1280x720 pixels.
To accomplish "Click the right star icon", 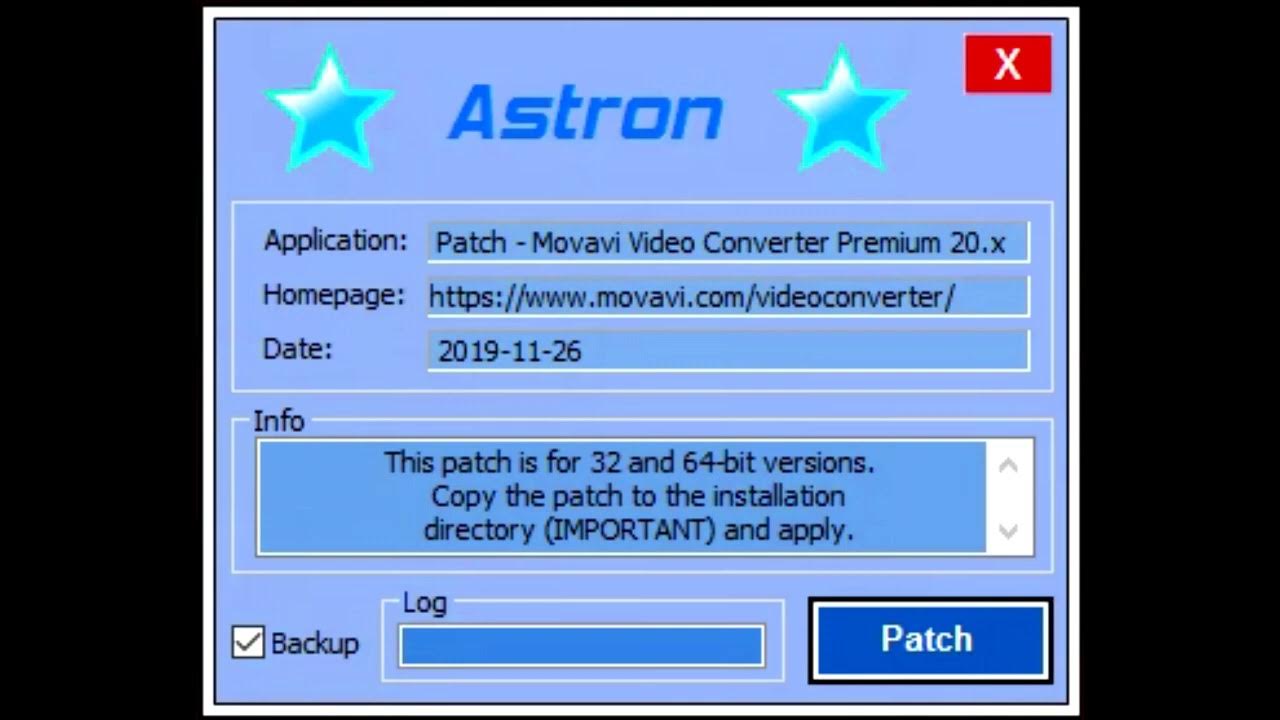I will click(x=841, y=107).
